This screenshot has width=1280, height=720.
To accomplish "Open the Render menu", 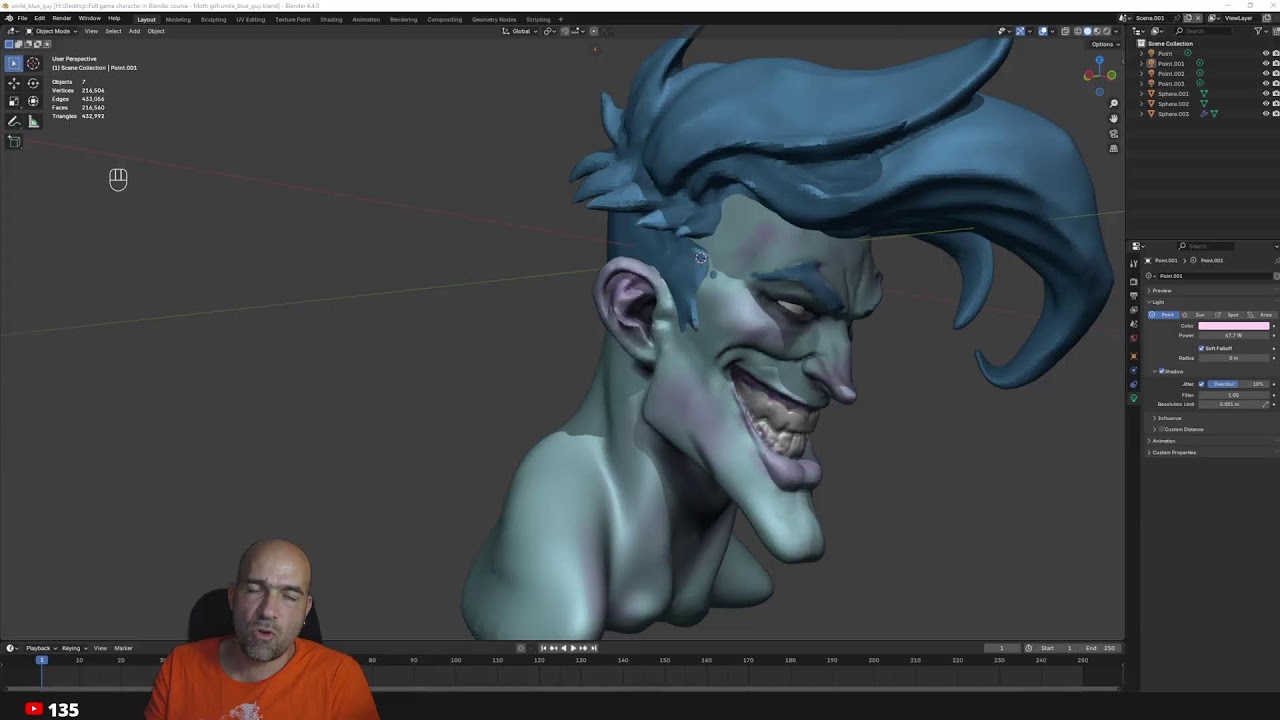I will pyautogui.click(x=61, y=18).
